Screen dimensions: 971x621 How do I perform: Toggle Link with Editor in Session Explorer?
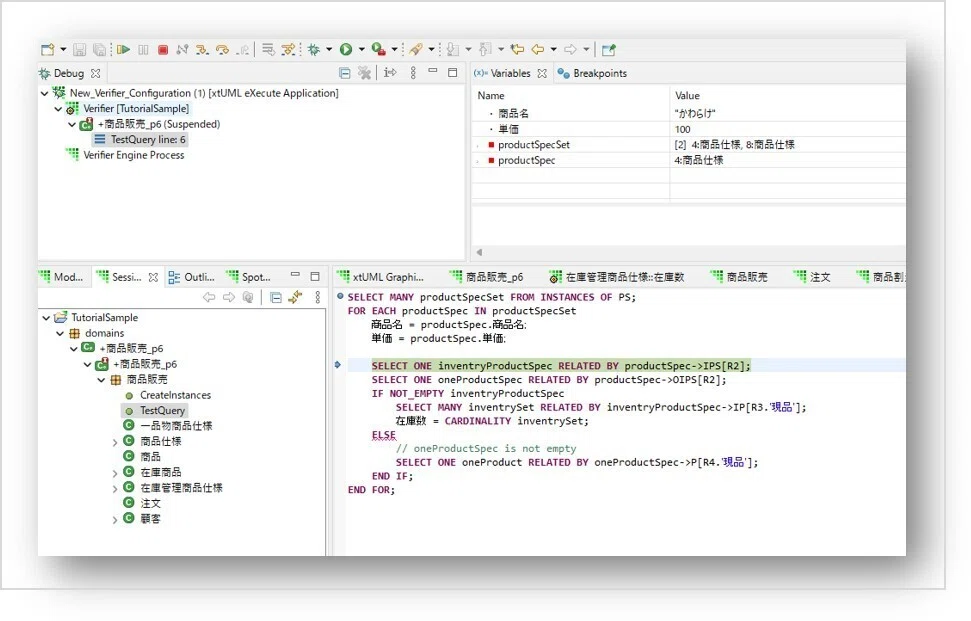click(295, 298)
